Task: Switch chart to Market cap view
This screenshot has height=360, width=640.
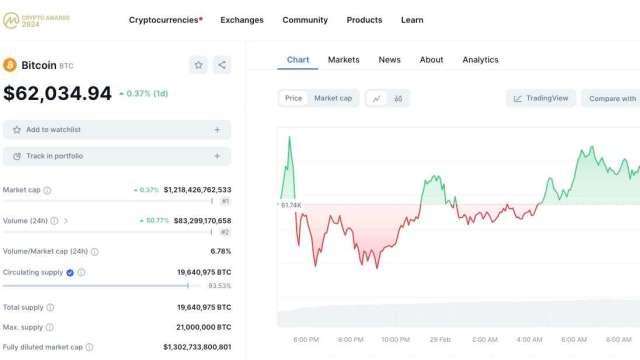Action: click(333, 98)
